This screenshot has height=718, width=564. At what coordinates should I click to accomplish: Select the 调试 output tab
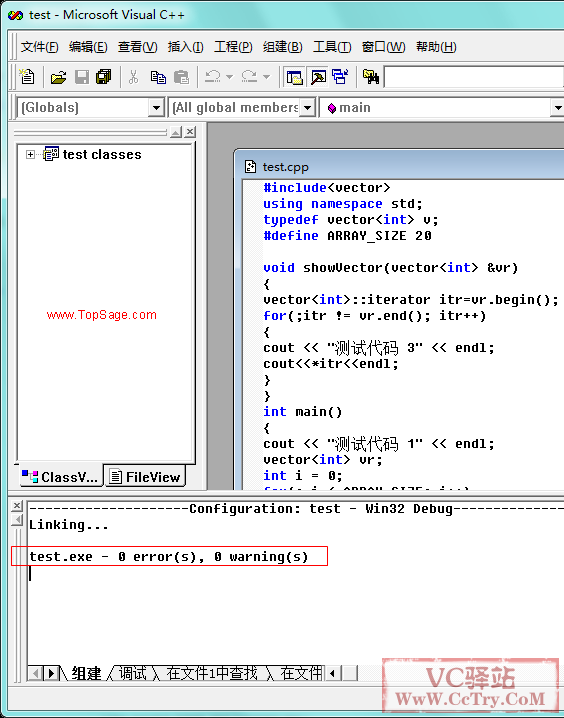point(133,673)
